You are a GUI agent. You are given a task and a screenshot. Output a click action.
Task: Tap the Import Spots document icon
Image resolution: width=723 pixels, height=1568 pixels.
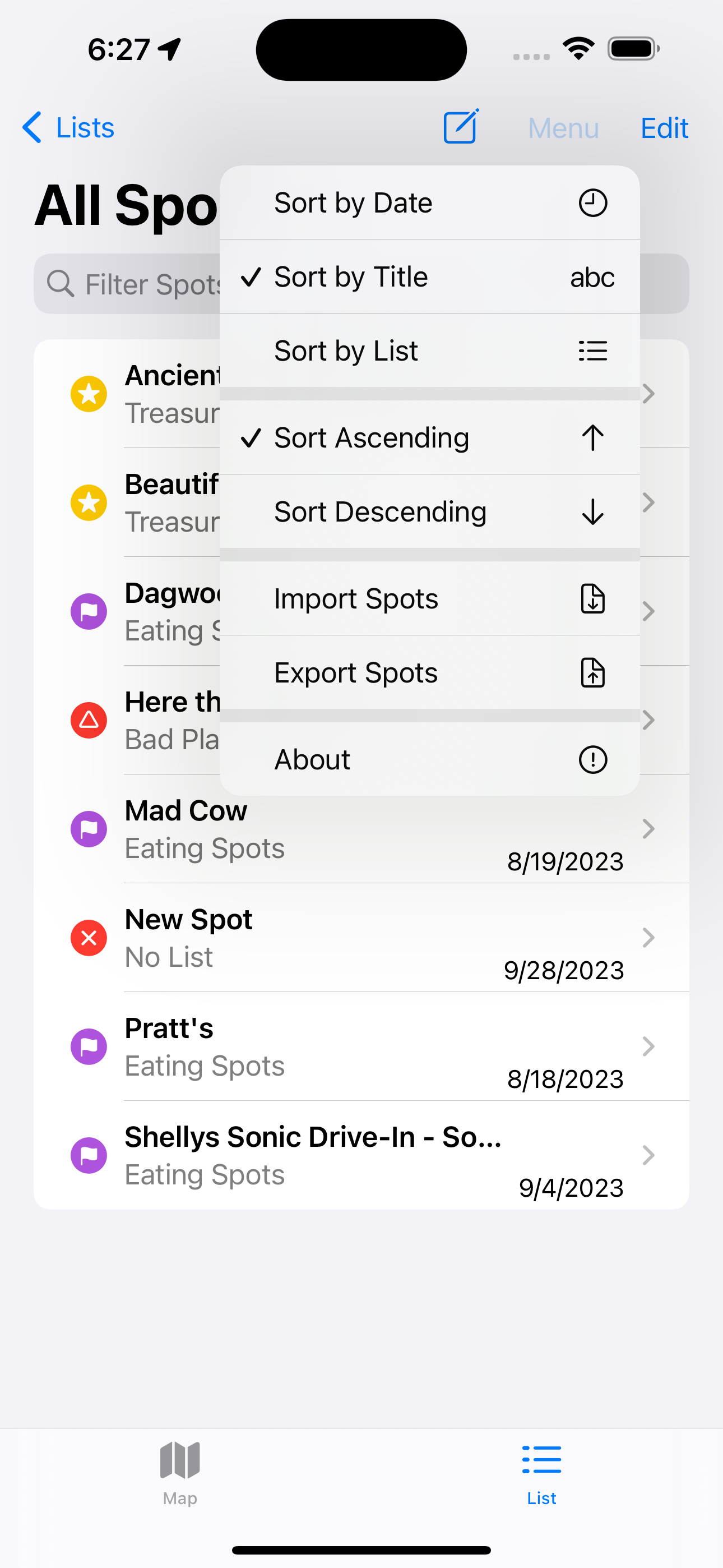point(593,598)
